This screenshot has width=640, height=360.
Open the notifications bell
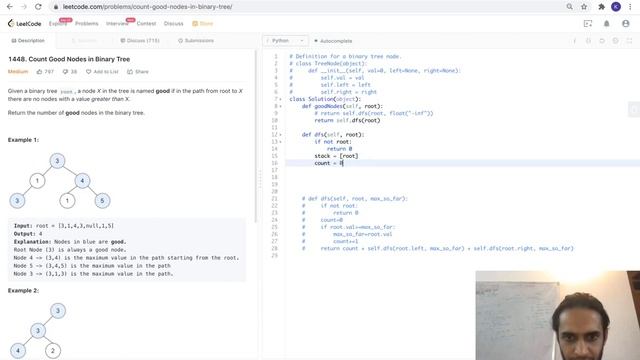pyautogui.click(x=607, y=24)
